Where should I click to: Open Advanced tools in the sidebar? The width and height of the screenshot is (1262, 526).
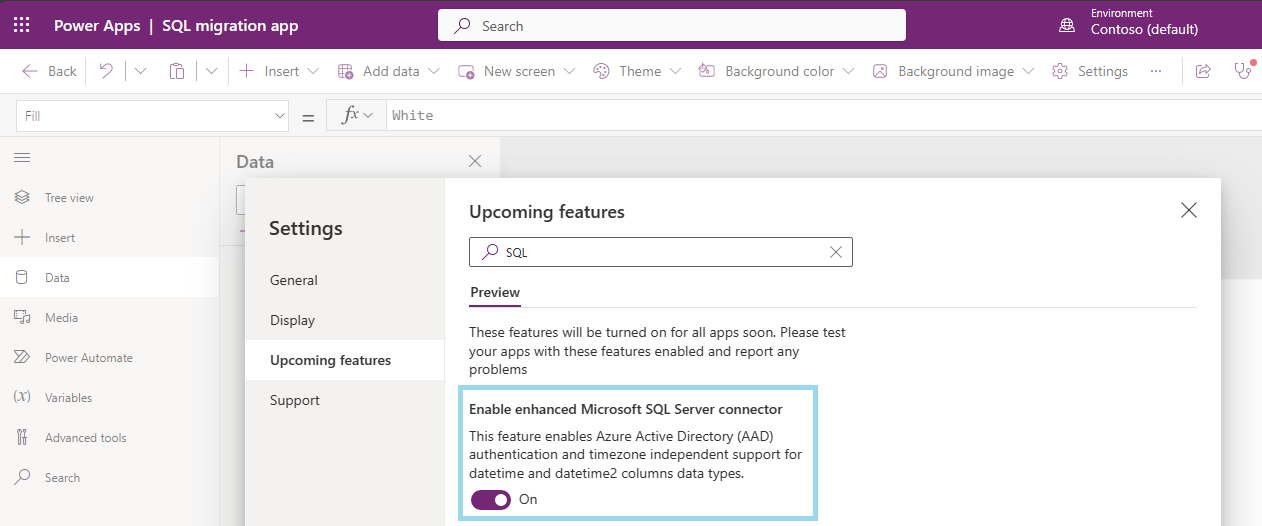(x=109, y=438)
